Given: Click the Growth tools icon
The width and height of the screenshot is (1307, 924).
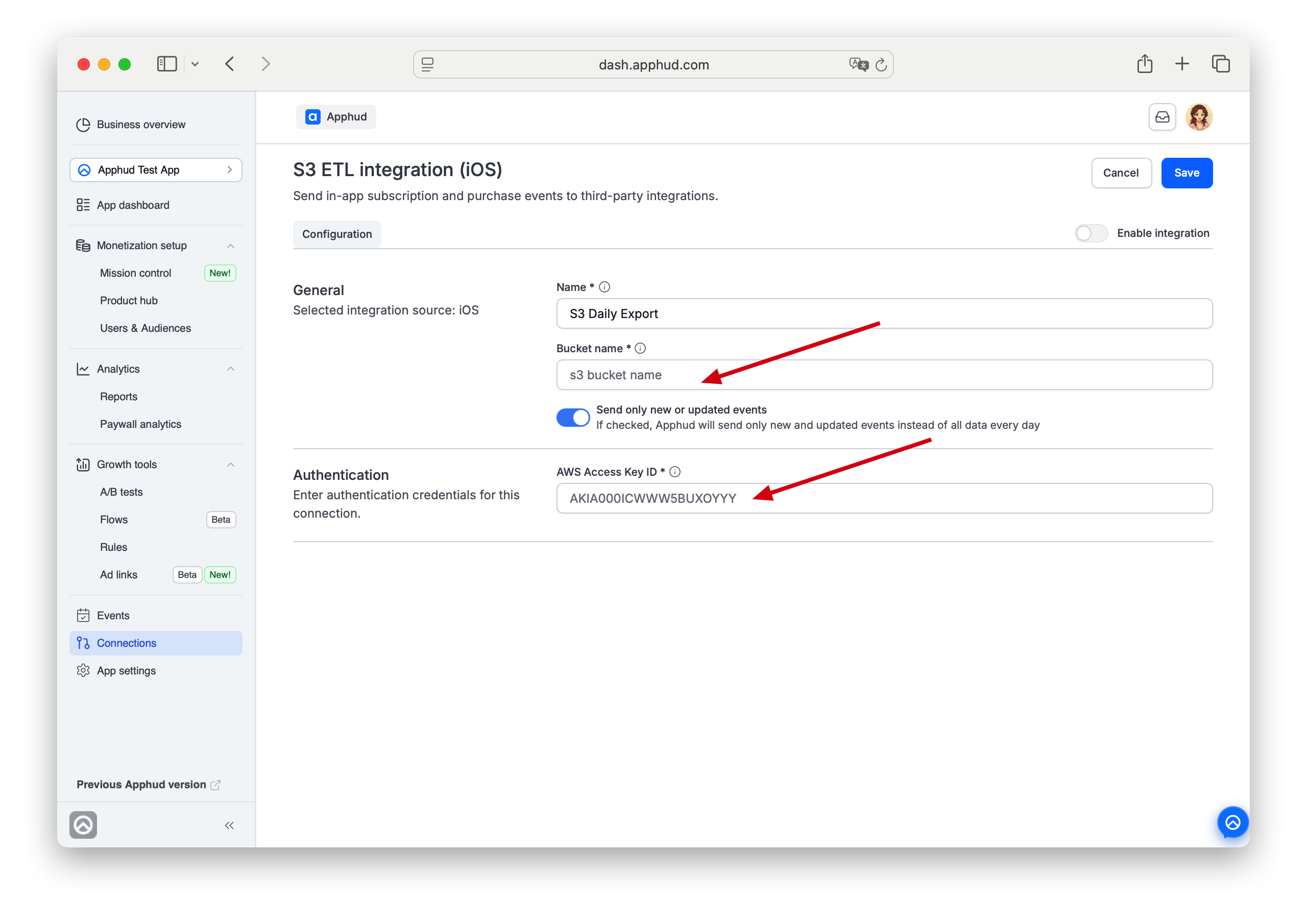Looking at the screenshot, I should tap(83, 465).
